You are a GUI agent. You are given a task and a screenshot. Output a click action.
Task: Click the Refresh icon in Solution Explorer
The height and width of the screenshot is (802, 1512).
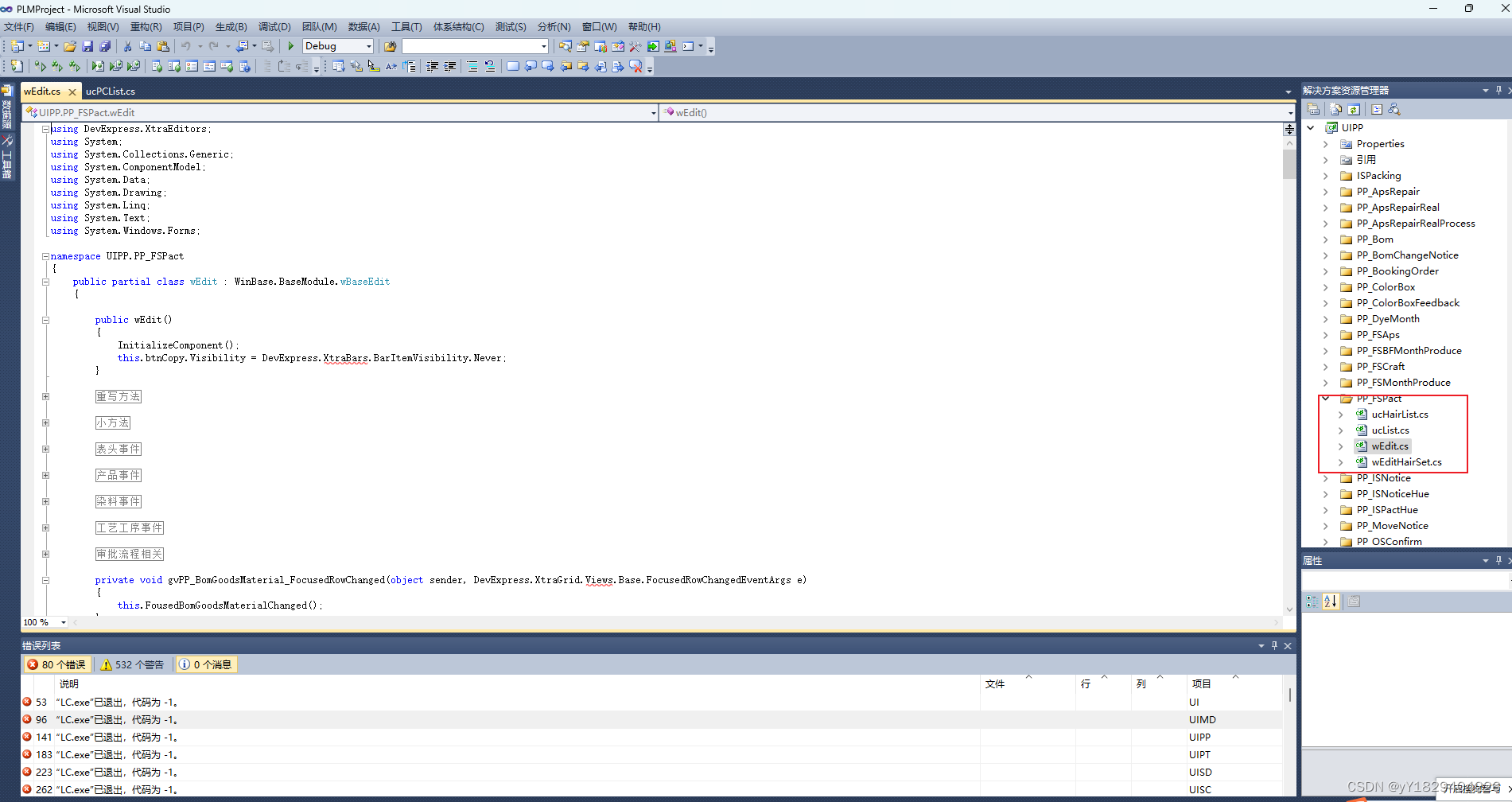[1354, 109]
